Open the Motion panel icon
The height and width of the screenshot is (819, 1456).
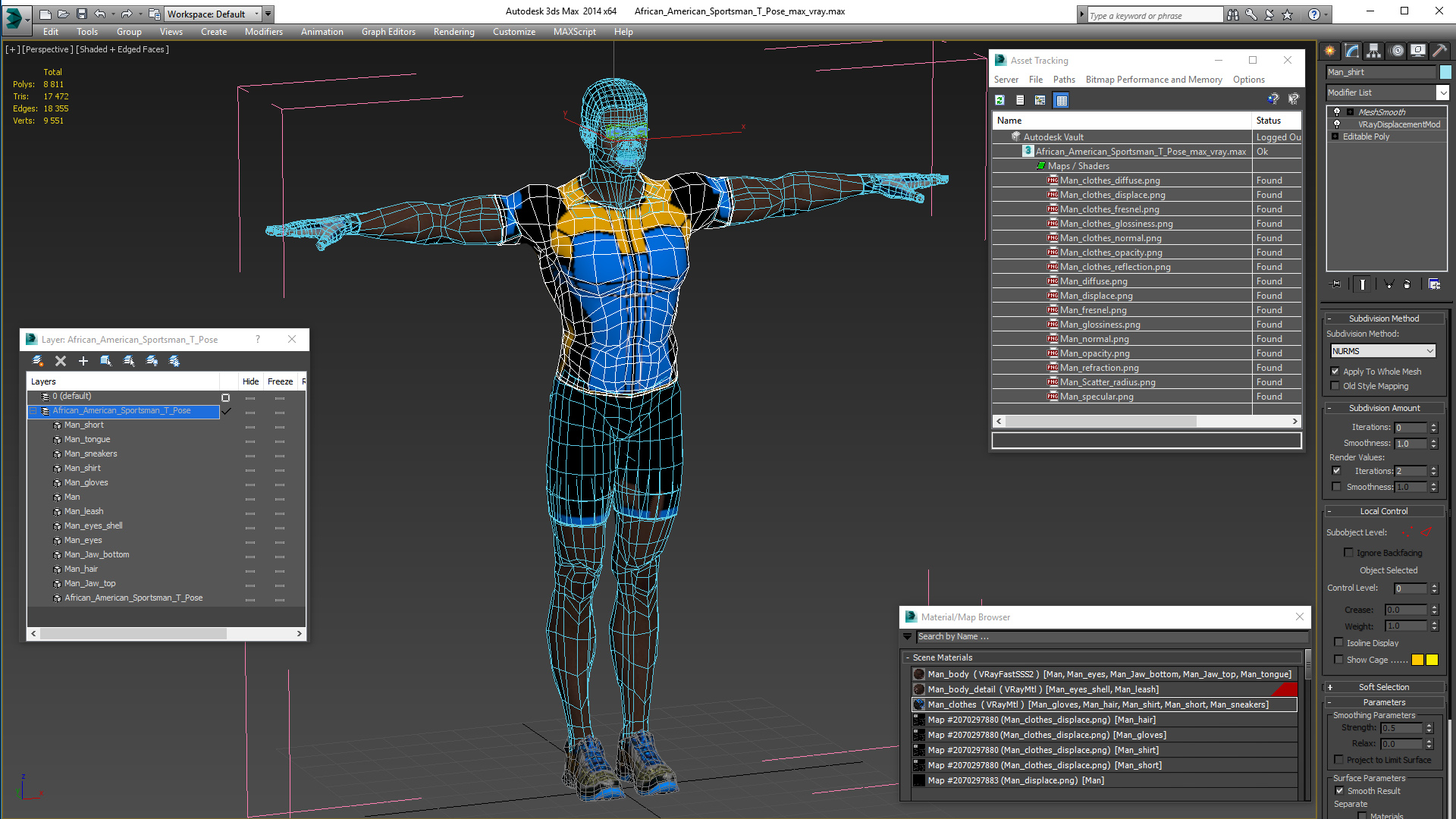tap(1397, 51)
